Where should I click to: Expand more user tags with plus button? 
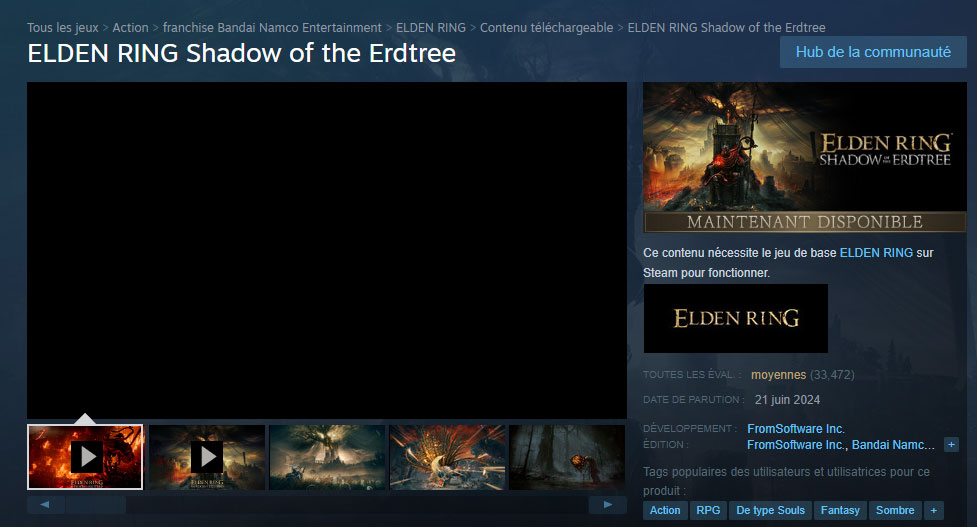click(x=933, y=510)
